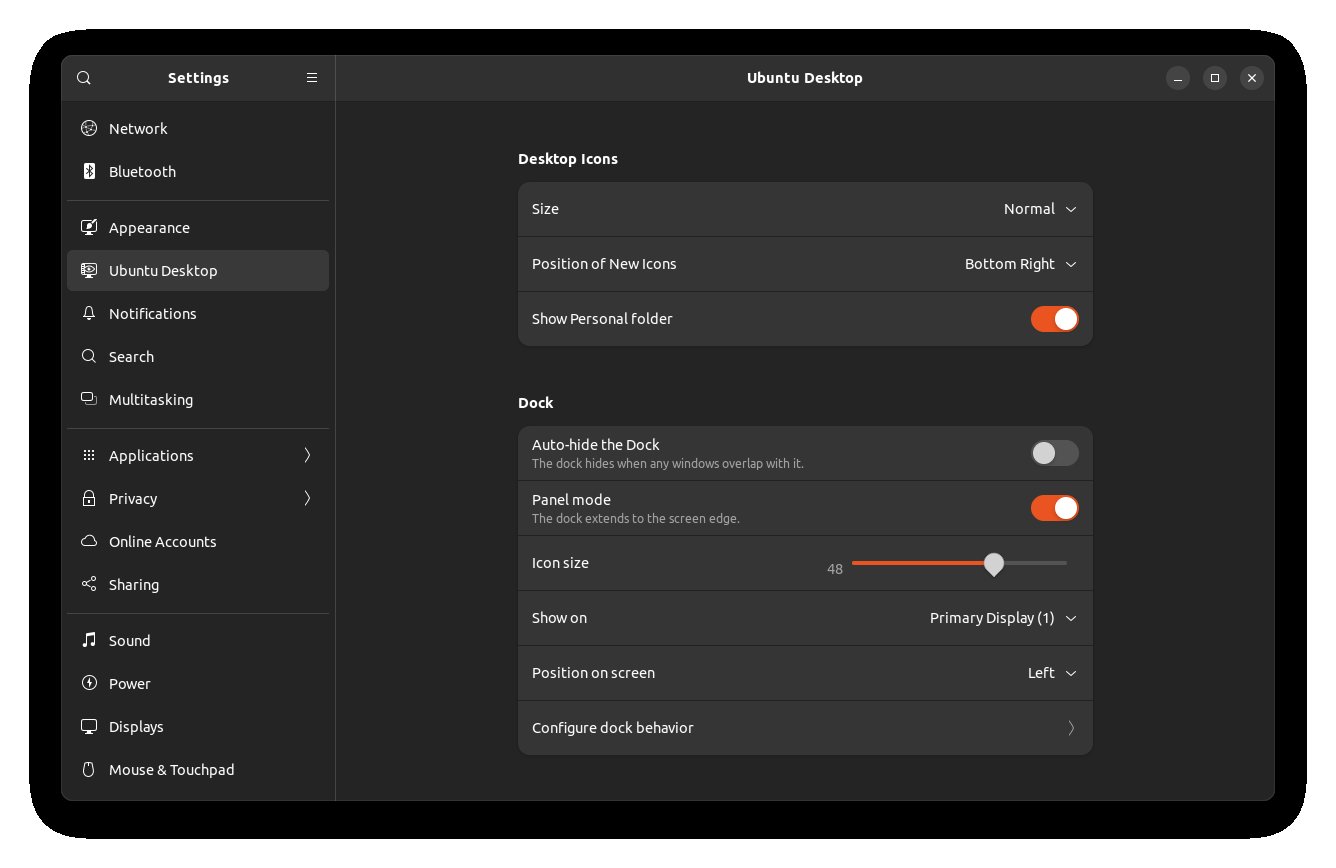Close the Settings window
The width and height of the screenshot is (1336, 868).
[1252, 78]
